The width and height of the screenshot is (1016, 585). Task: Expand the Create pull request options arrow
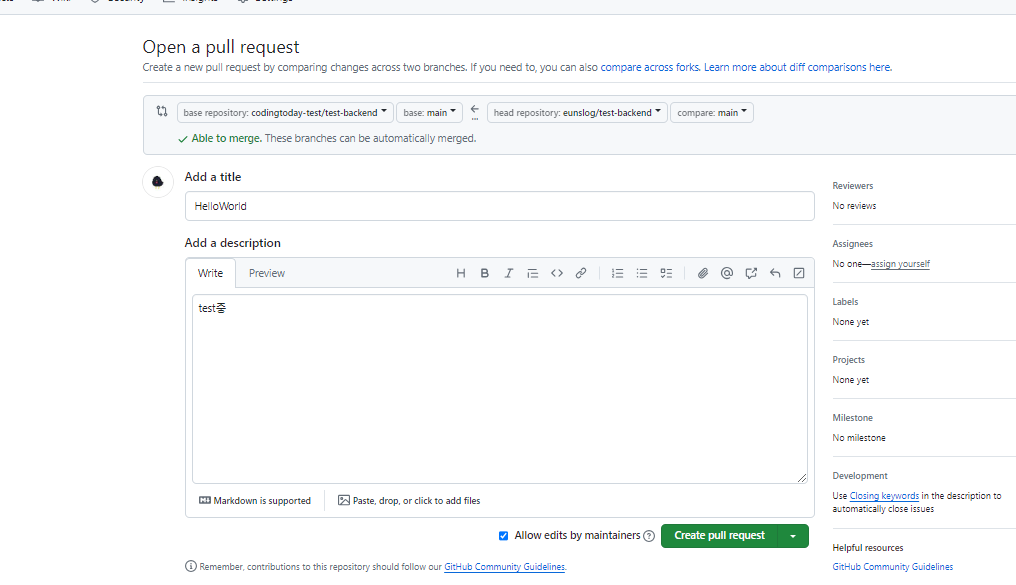tap(793, 536)
